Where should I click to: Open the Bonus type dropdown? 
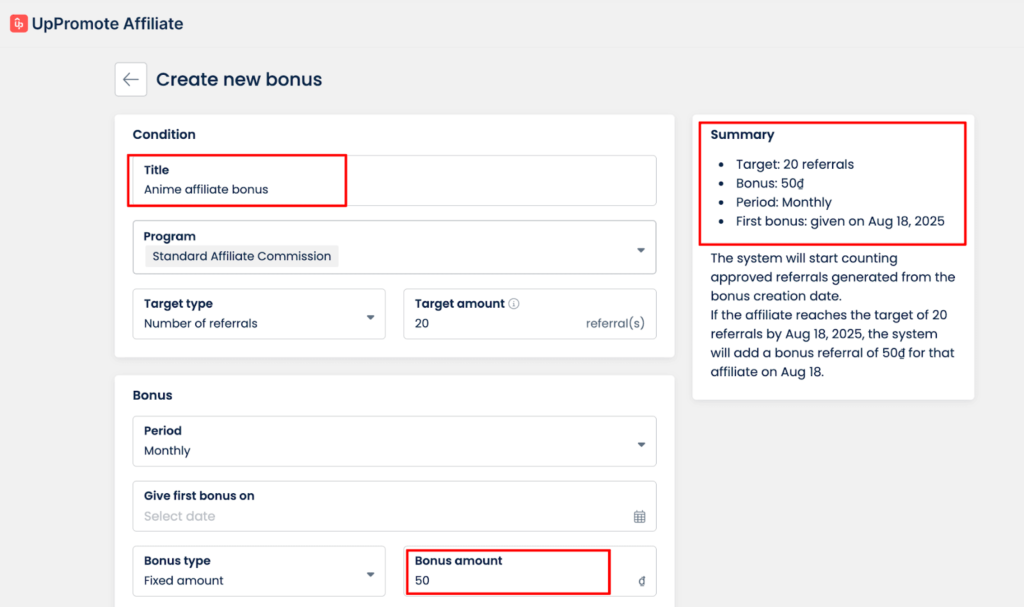259,571
